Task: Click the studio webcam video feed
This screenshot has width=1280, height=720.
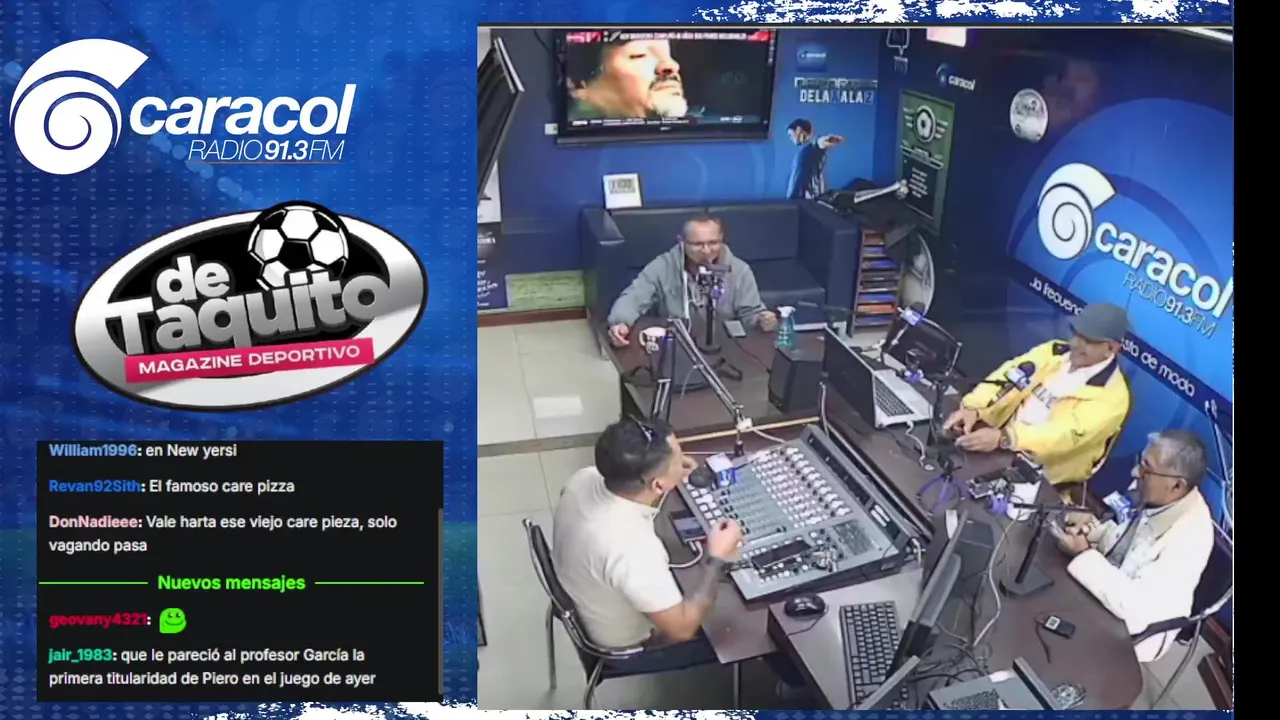Action: pyautogui.click(x=854, y=367)
